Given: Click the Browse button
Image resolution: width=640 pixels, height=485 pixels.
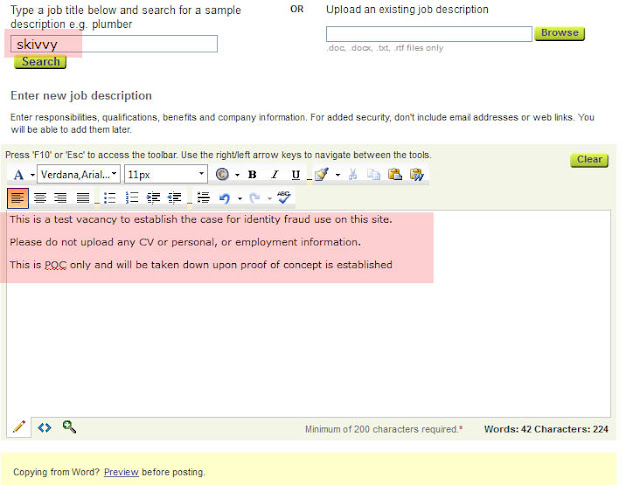Looking at the screenshot, I should tap(560, 33).
